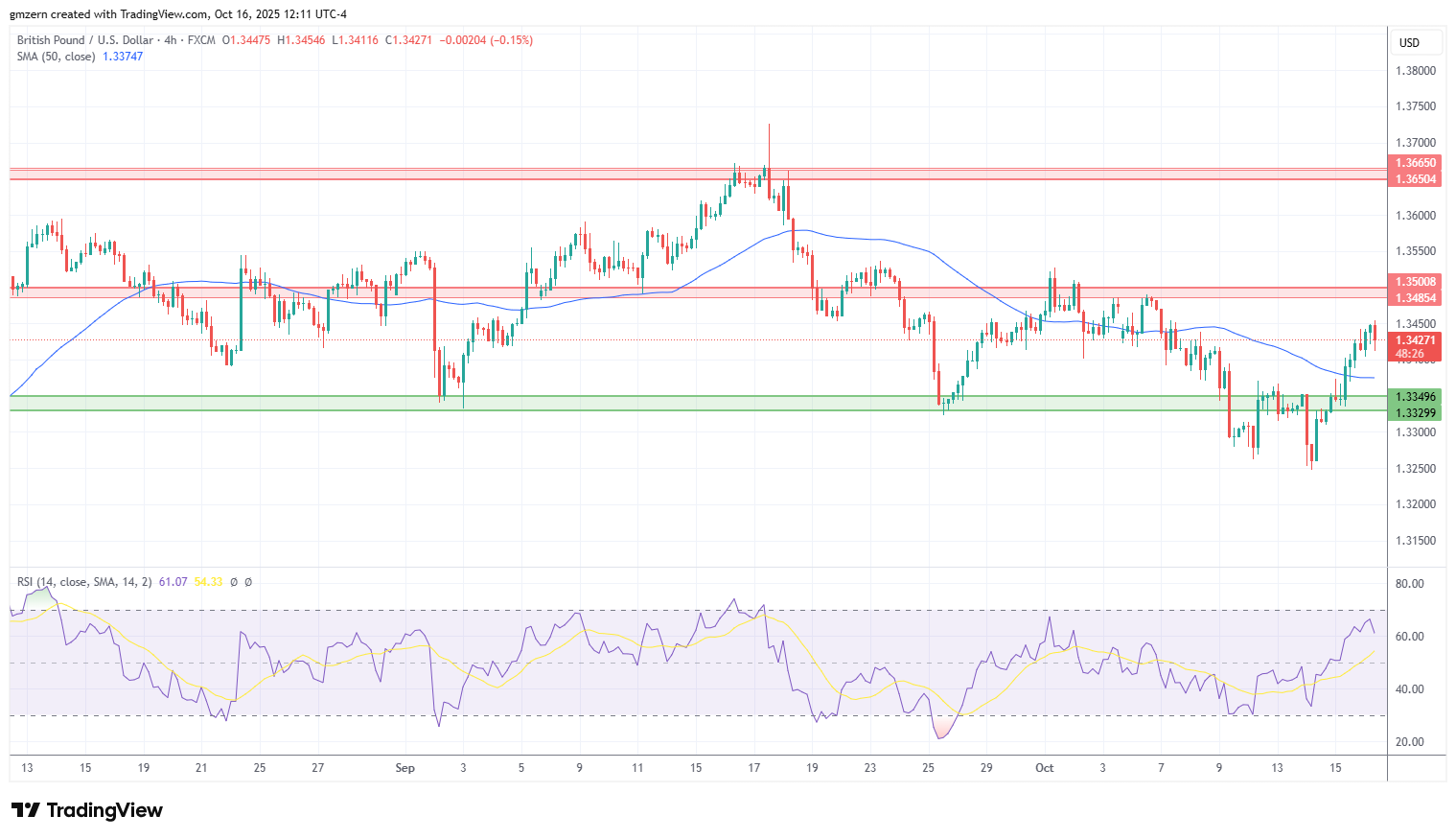Click the RSI value 61.07
The height and width of the screenshot is (839, 1456).
pyautogui.click(x=173, y=582)
